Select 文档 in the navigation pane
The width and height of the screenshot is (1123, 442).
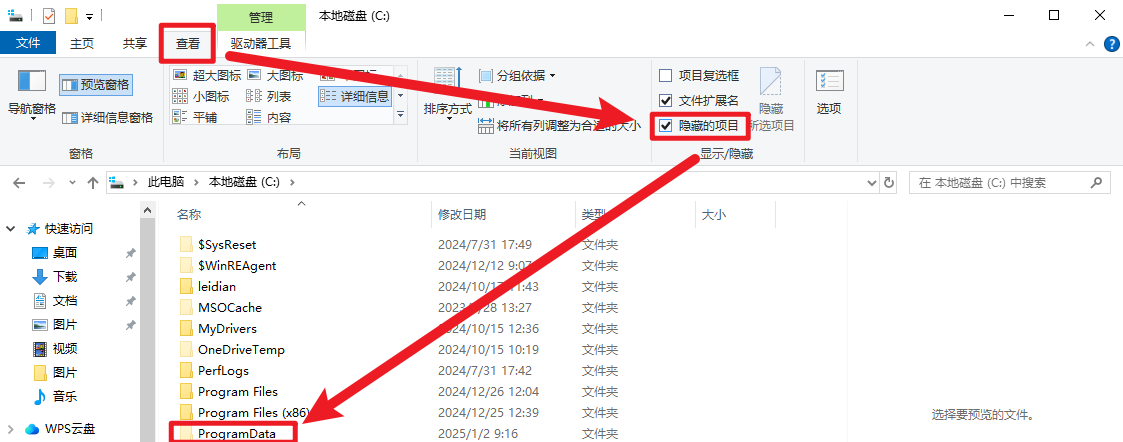click(64, 301)
